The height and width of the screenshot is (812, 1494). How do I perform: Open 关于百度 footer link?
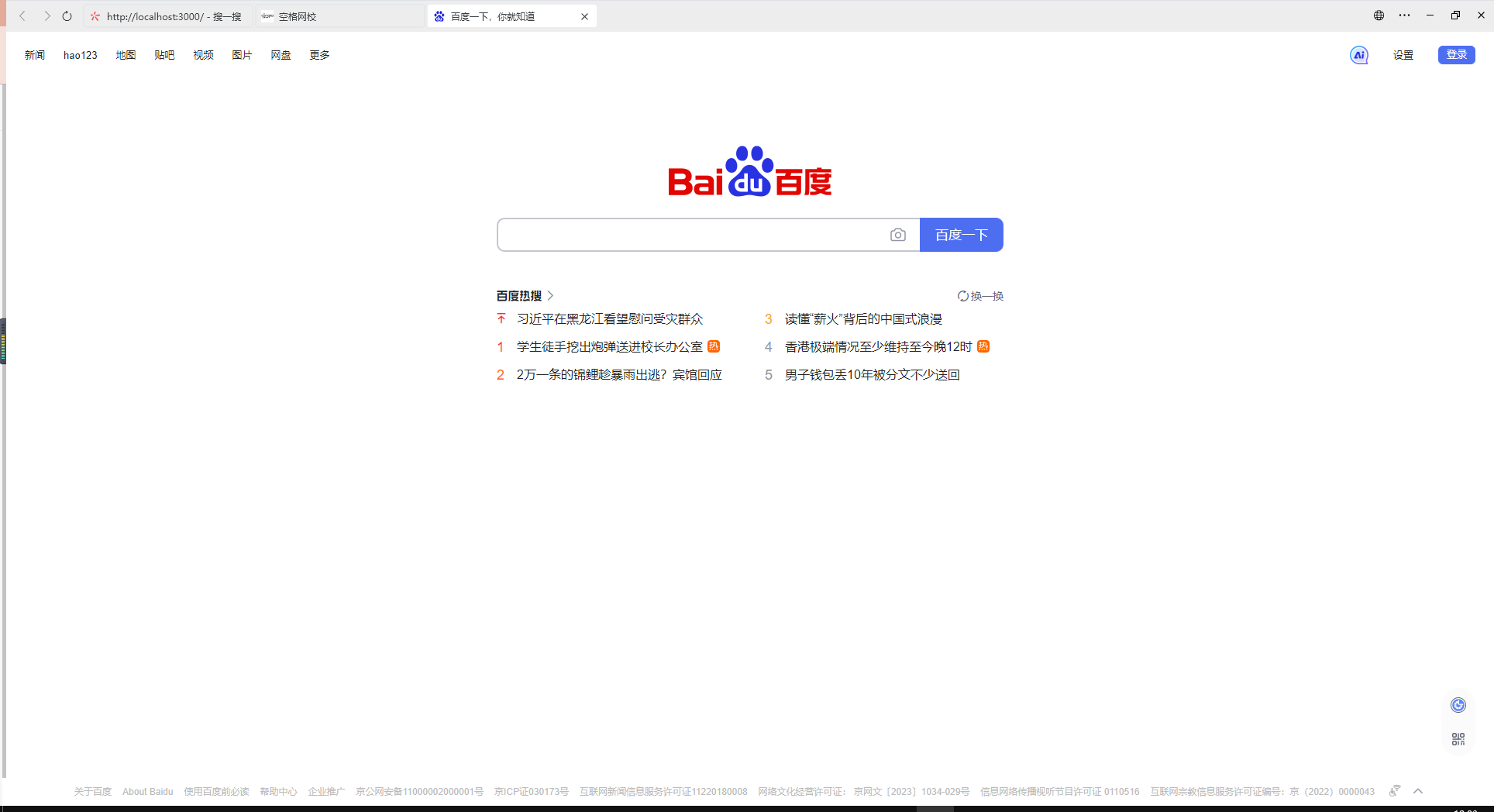[x=93, y=792]
